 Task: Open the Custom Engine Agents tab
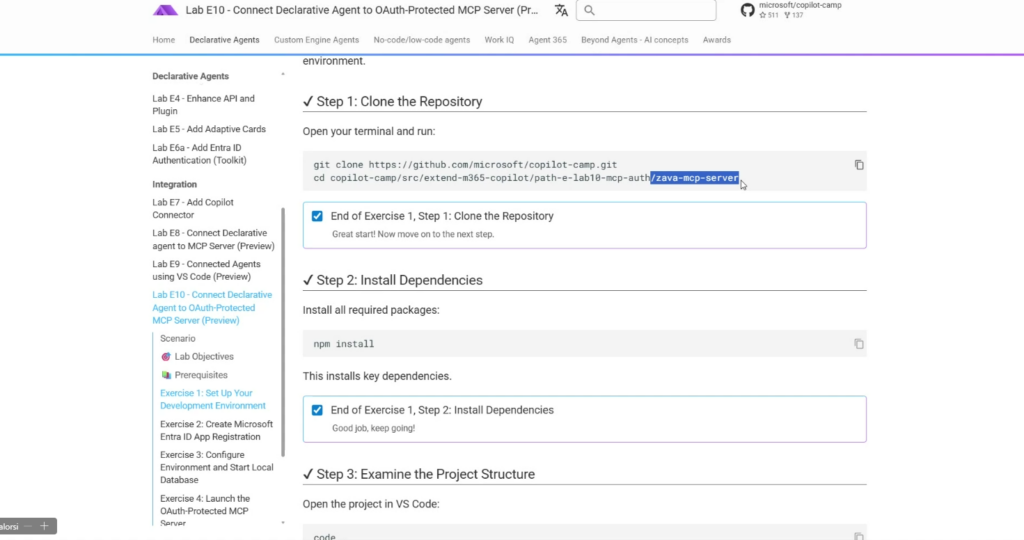[316, 40]
